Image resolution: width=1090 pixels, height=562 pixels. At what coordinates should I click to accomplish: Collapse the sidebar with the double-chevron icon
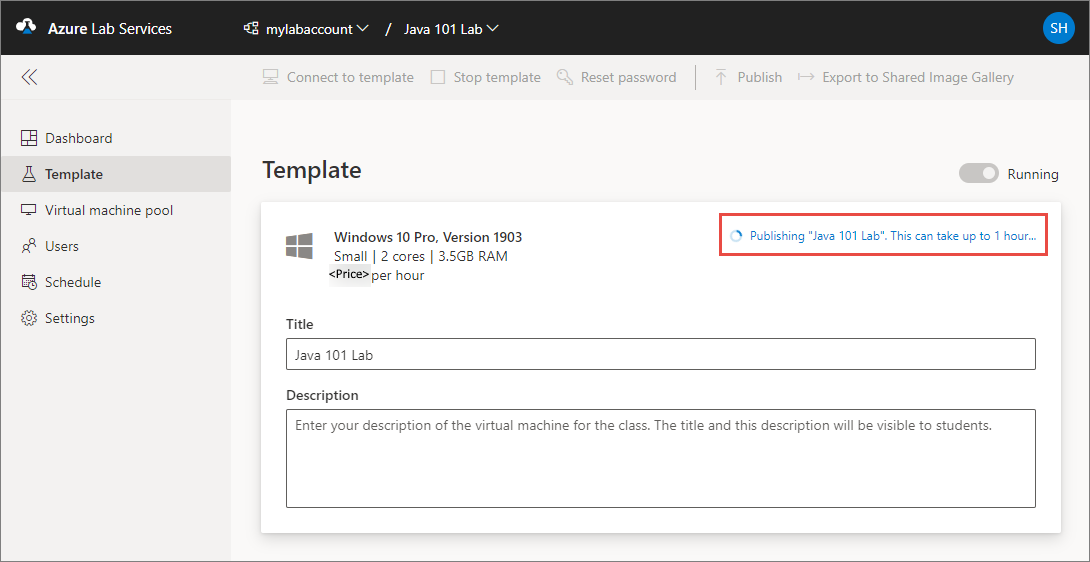tap(29, 77)
